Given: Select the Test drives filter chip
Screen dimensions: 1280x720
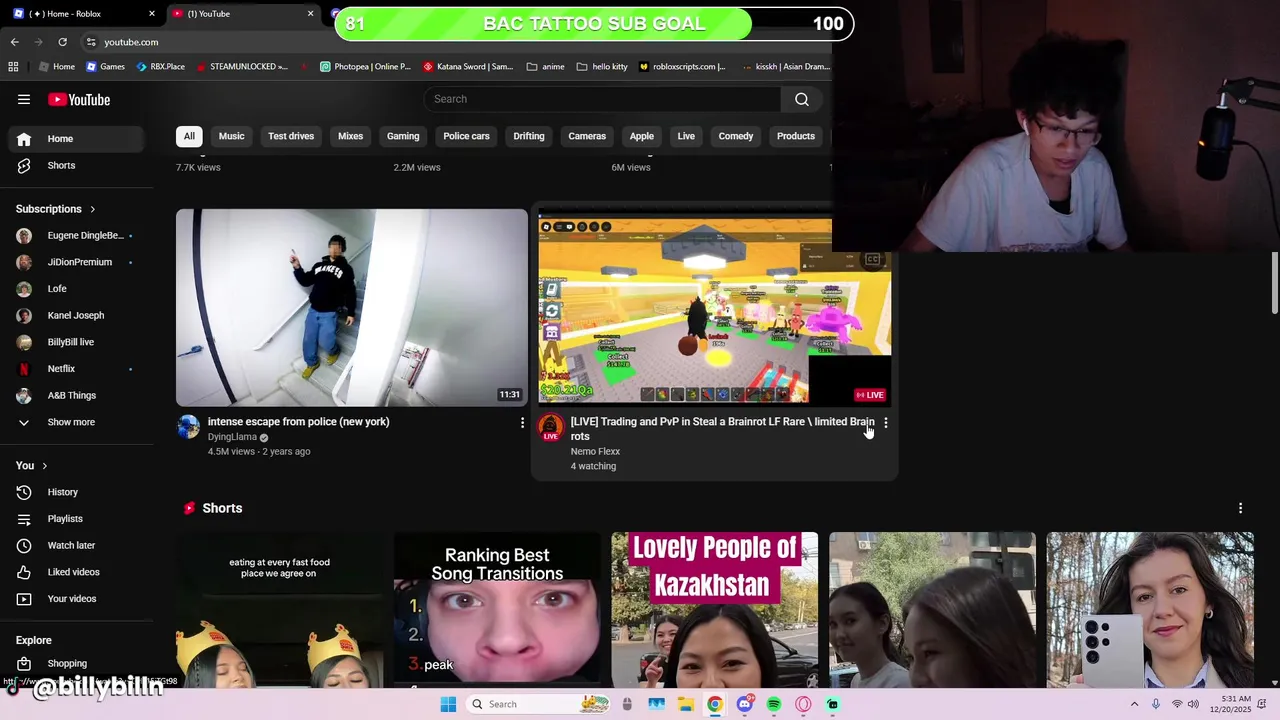Looking at the screenshot, I should click(291, 136).
